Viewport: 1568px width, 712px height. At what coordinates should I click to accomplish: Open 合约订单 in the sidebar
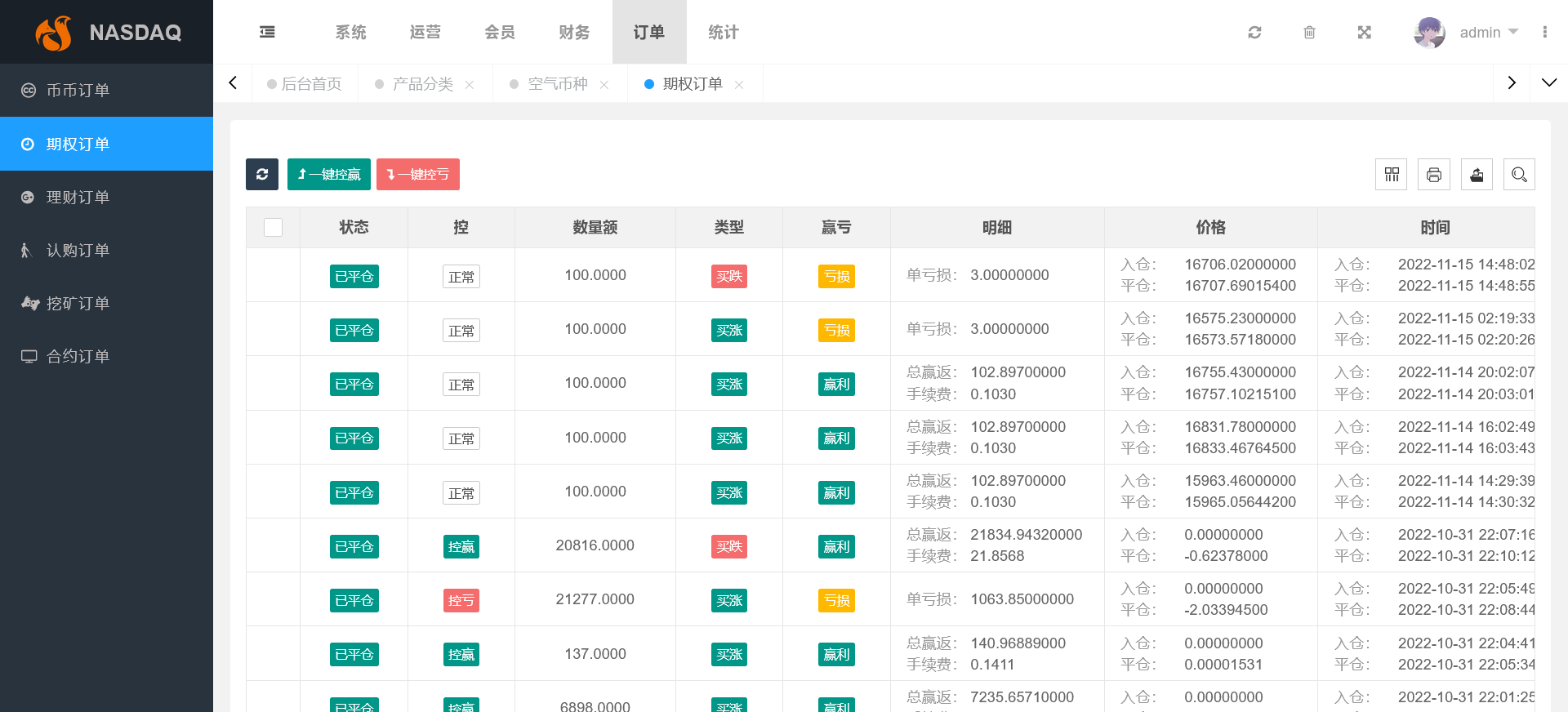pos(78,356)
